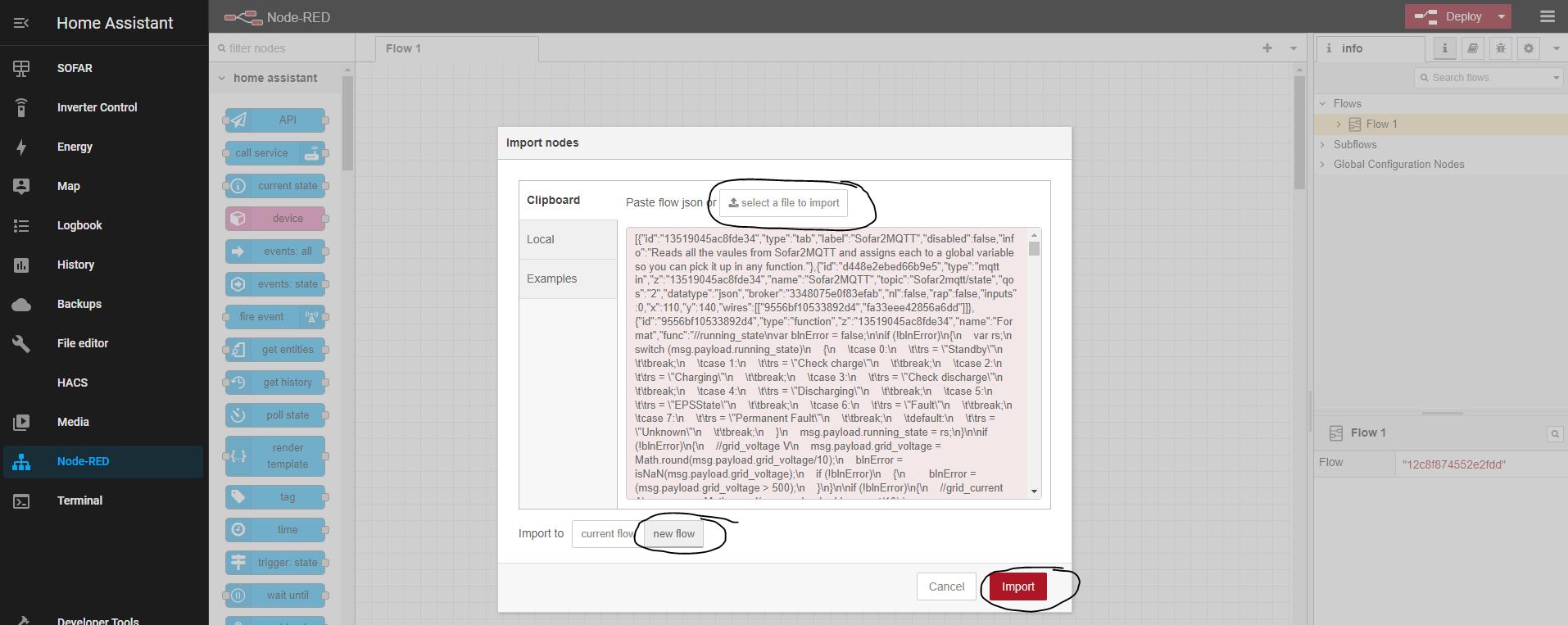The image size is (1568, 625).
Task: Click the Search flows field
Action: pyautogui.click(x=1483, y=78)
